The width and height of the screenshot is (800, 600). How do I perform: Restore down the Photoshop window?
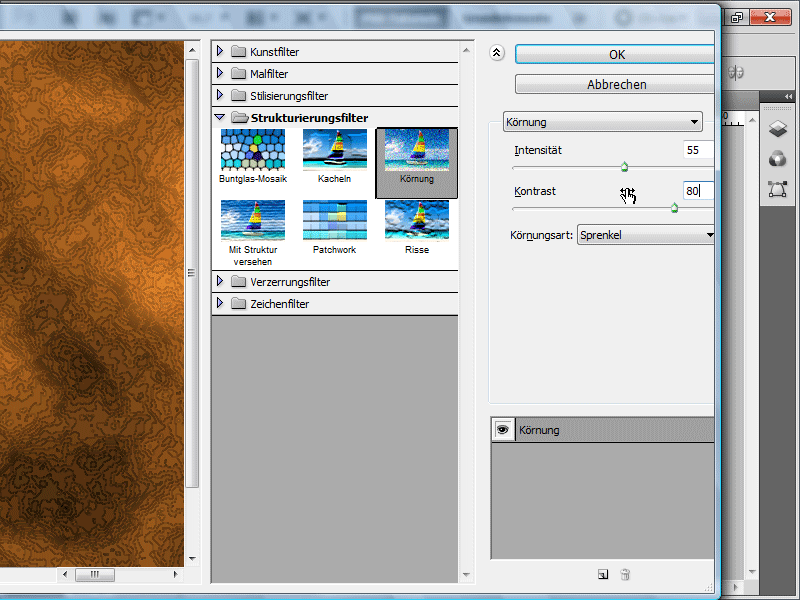pos(737,17)
